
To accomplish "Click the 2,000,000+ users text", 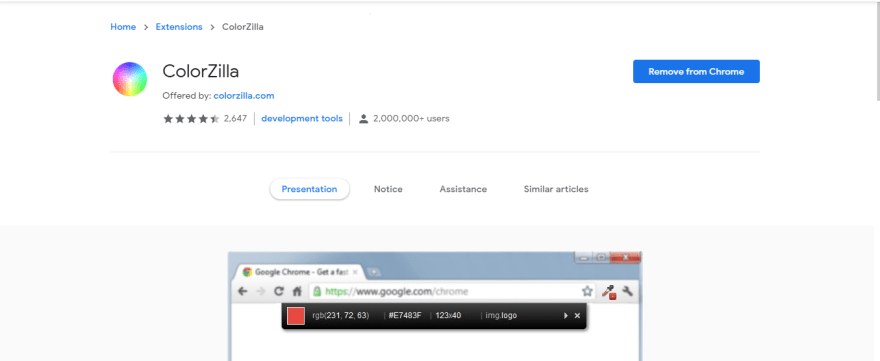I will [x=411, y=118].
